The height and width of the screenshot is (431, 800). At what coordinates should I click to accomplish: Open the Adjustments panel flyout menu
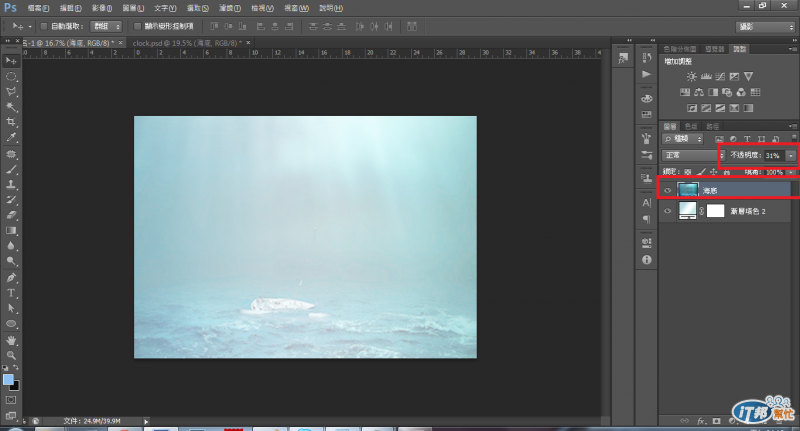(792, 49)
